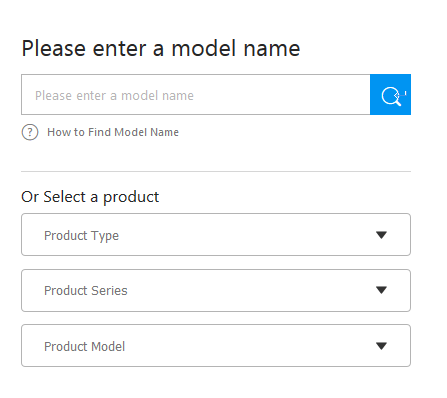Click the Or Select a product heading

point(90,197)
